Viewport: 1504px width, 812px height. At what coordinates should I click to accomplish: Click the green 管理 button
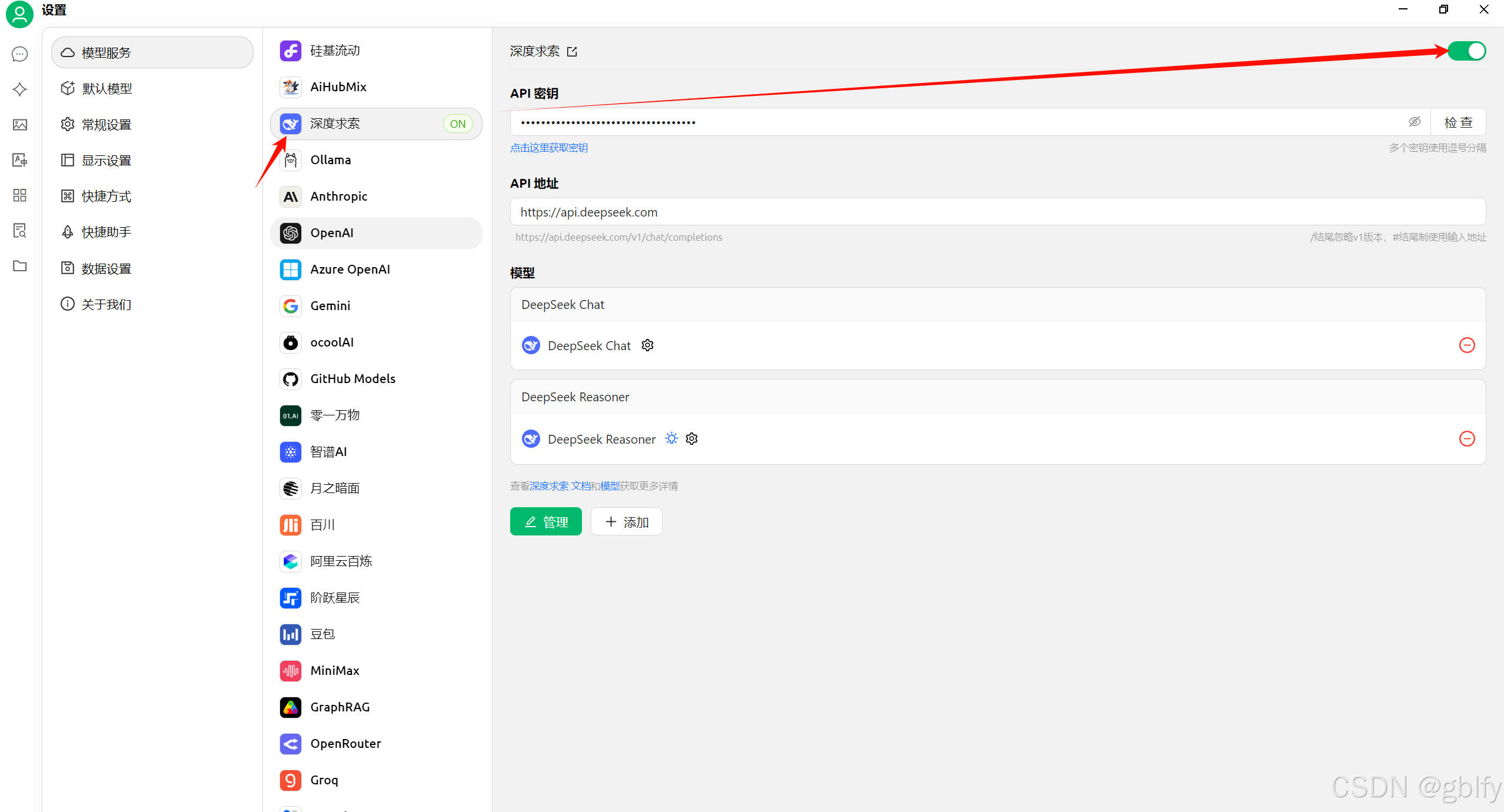545,522
